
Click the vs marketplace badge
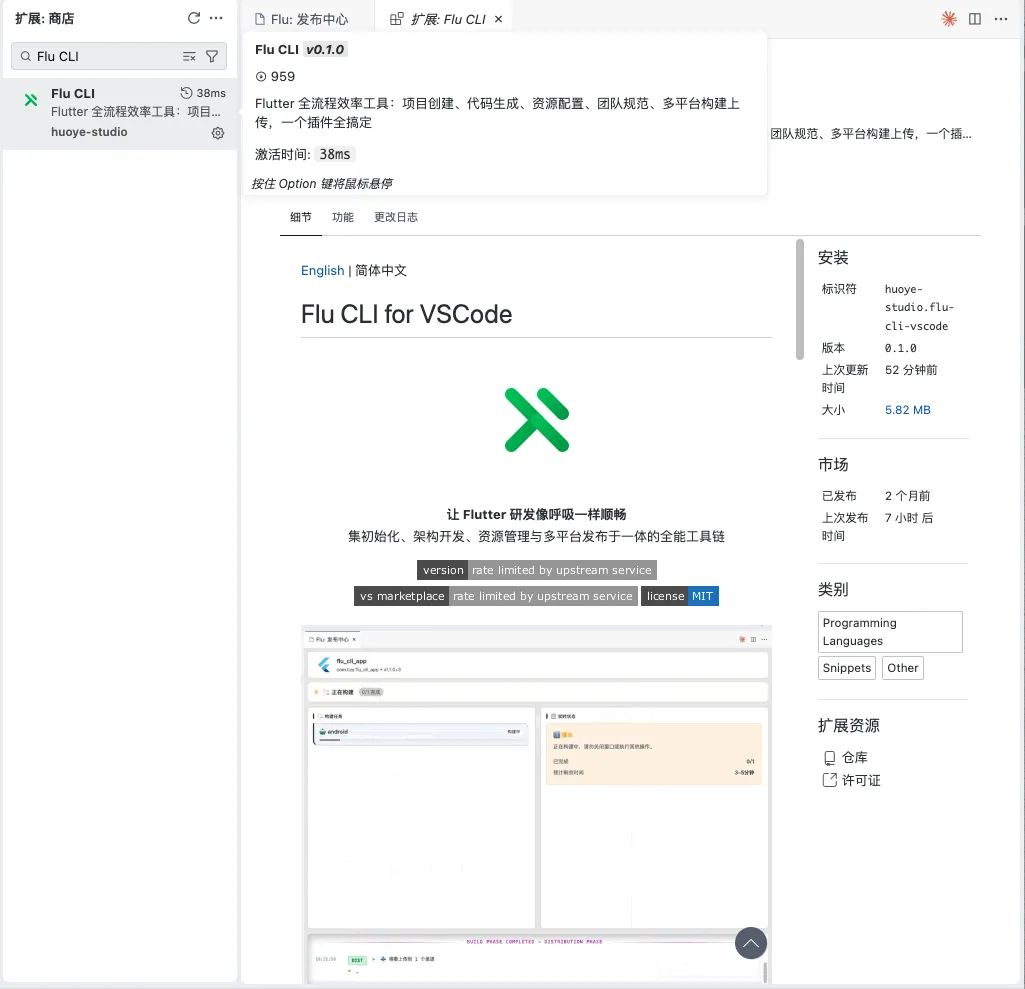[496, 596]
